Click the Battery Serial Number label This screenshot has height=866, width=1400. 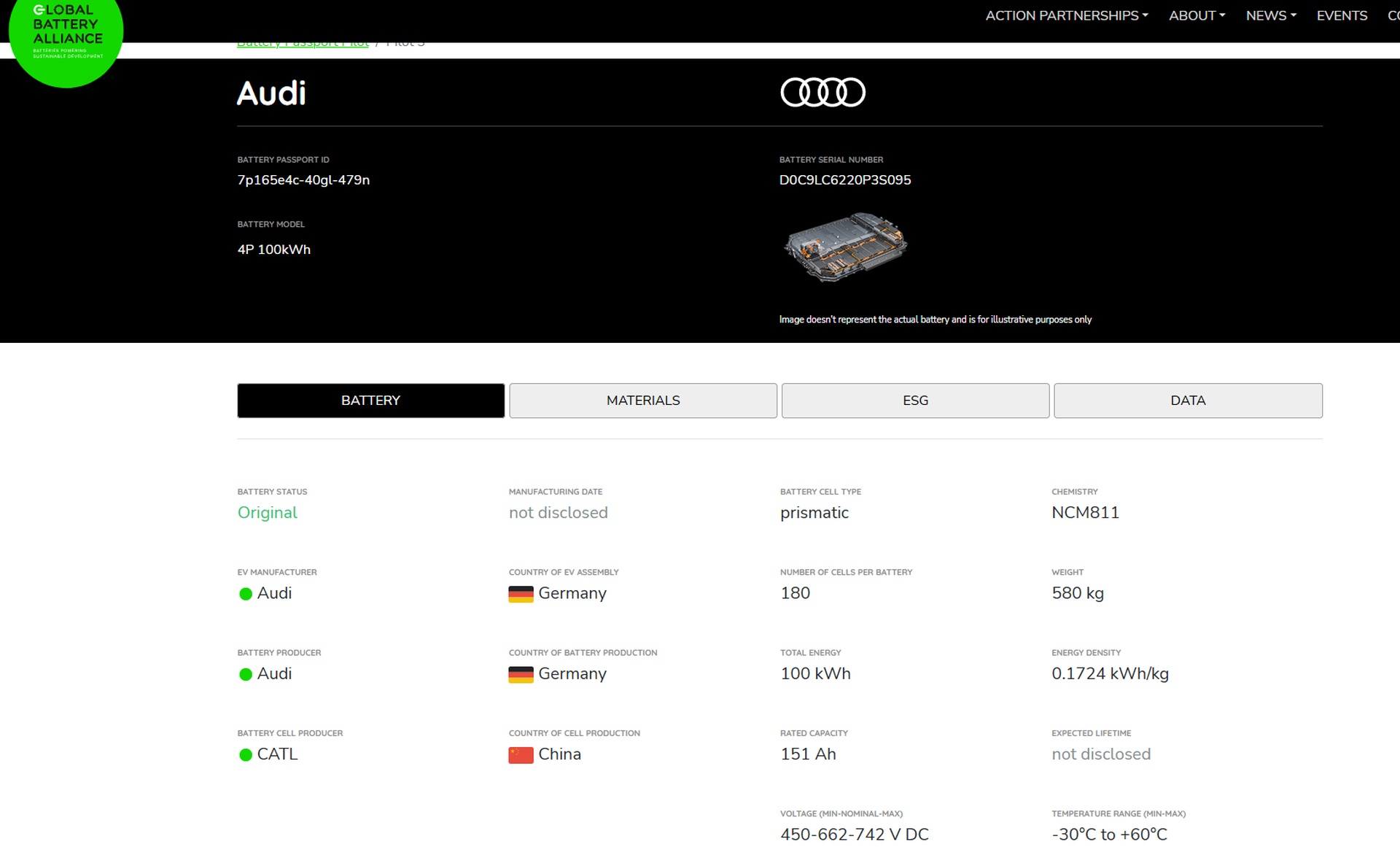(x=831, y=160)
